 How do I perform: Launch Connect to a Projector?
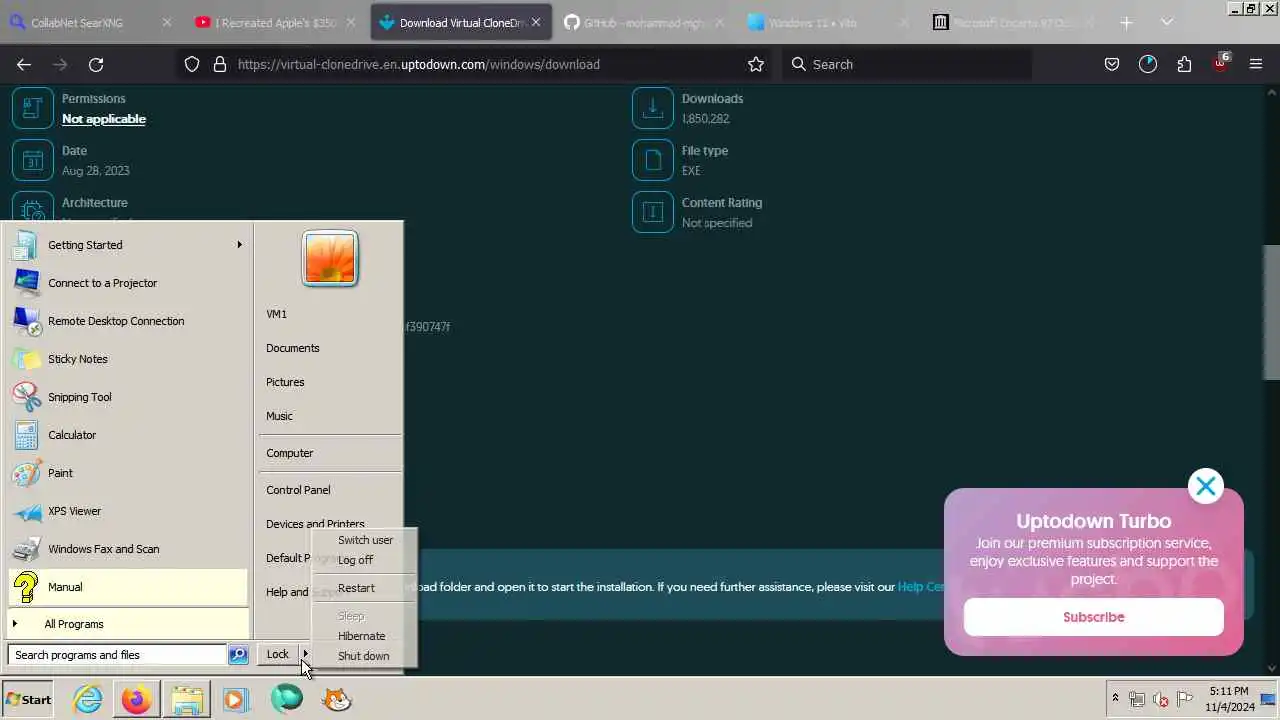click(x=128, y=283)
